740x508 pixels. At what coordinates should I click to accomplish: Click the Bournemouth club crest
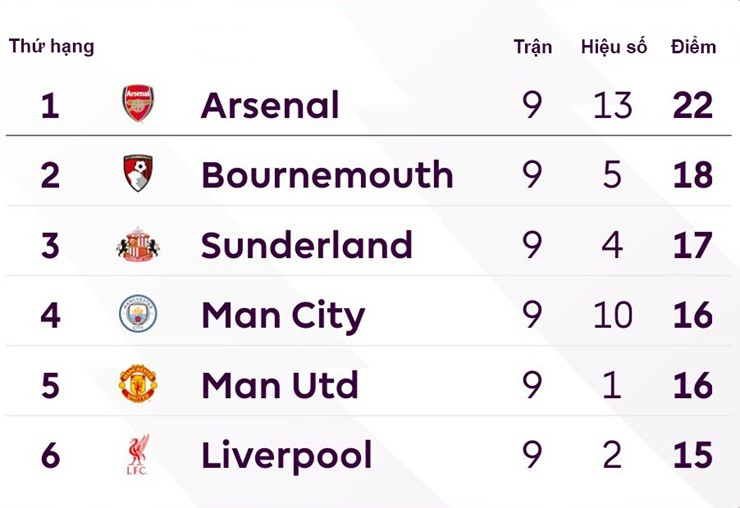coord(138,175)
